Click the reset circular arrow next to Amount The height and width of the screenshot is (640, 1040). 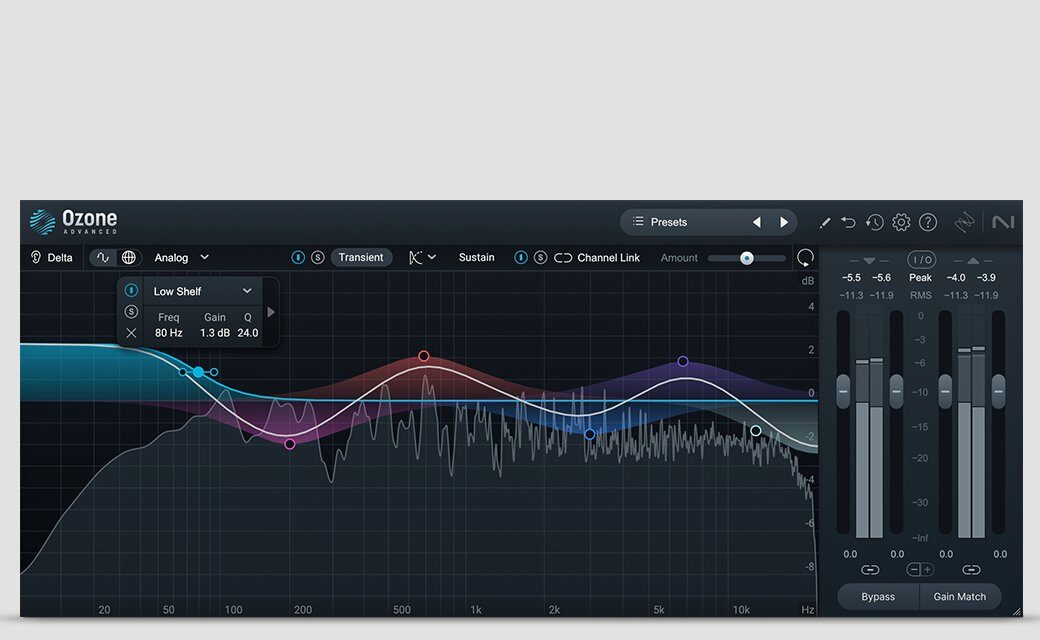[805, 257]
